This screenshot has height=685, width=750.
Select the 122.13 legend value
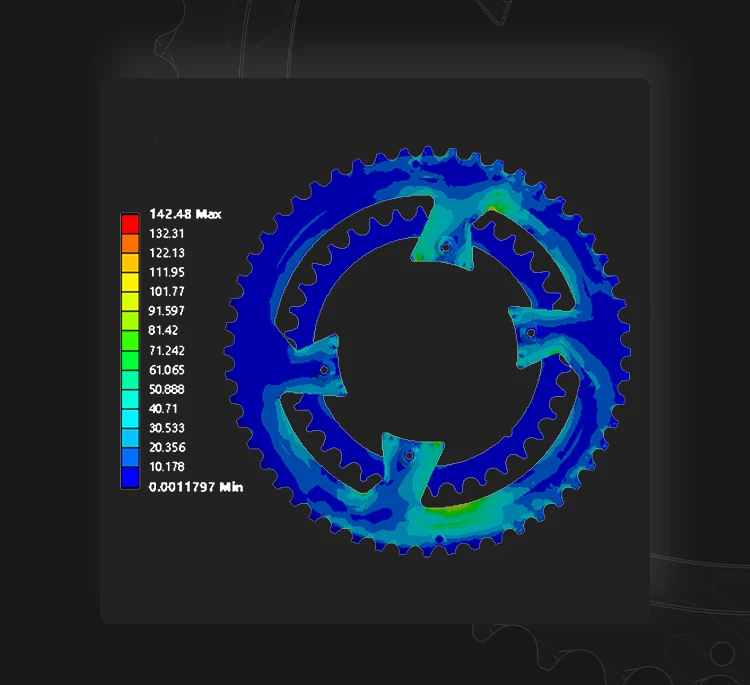(x=166, y=253)
